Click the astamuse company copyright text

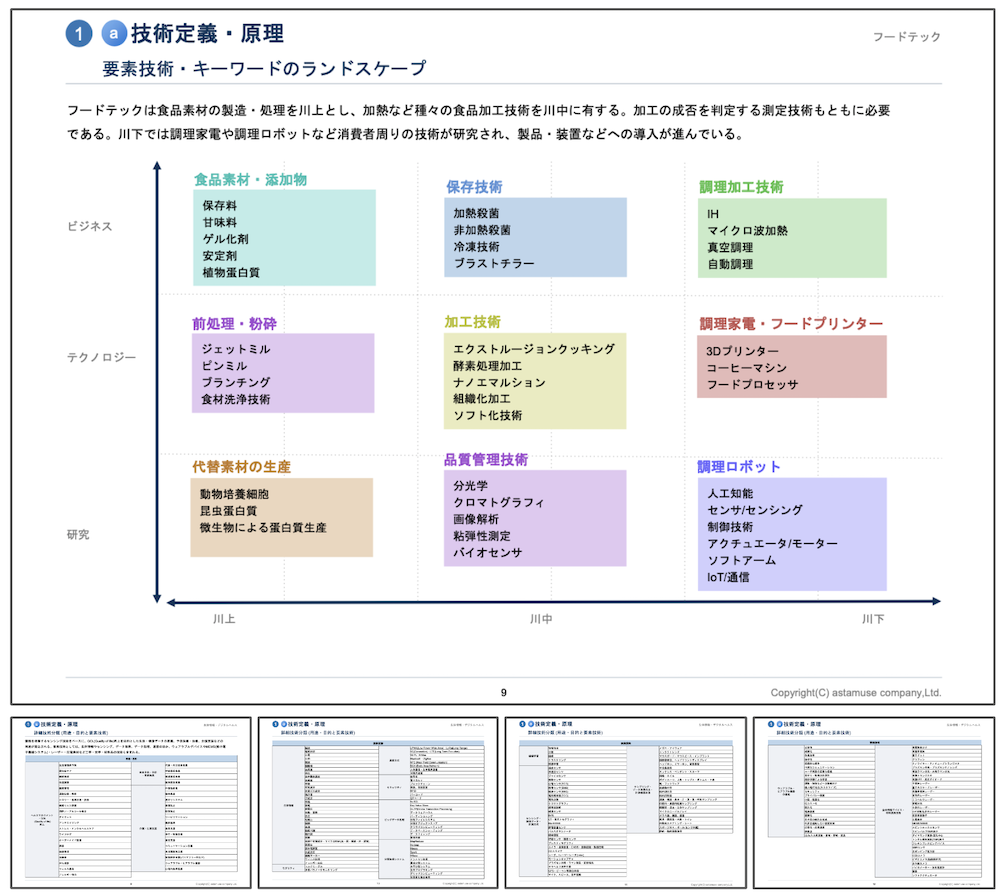coord(855,692)
